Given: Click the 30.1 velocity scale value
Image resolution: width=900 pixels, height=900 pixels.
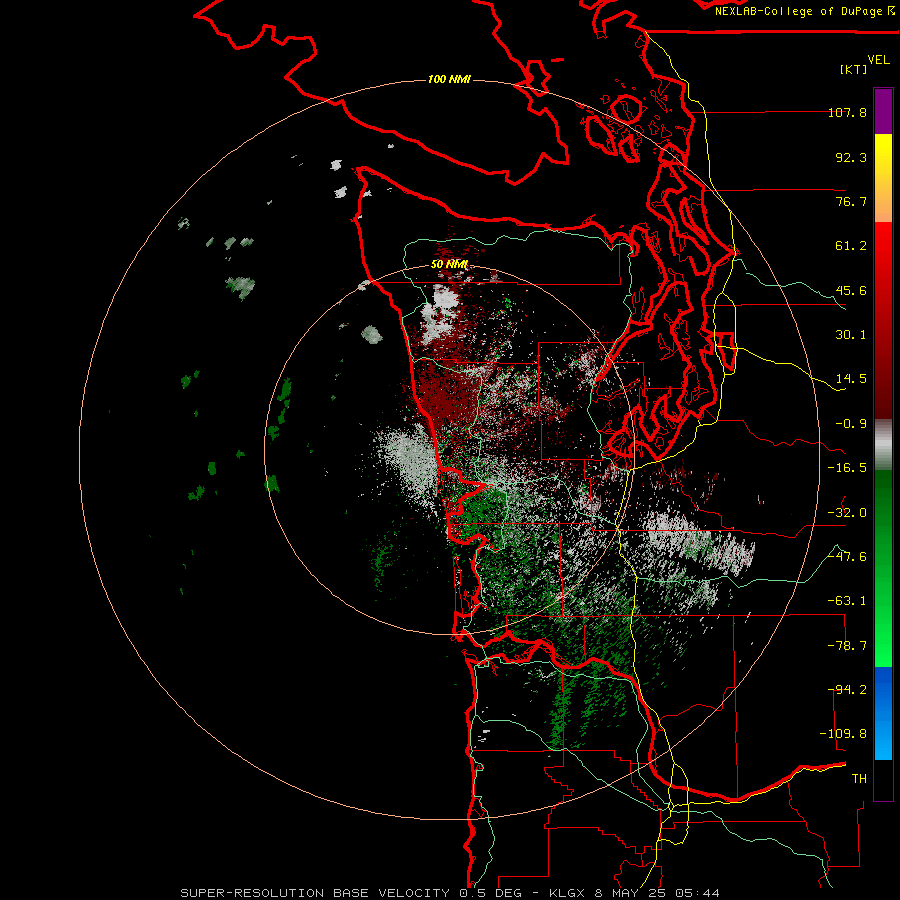Looking at the screenshot, I should (851, 335).
